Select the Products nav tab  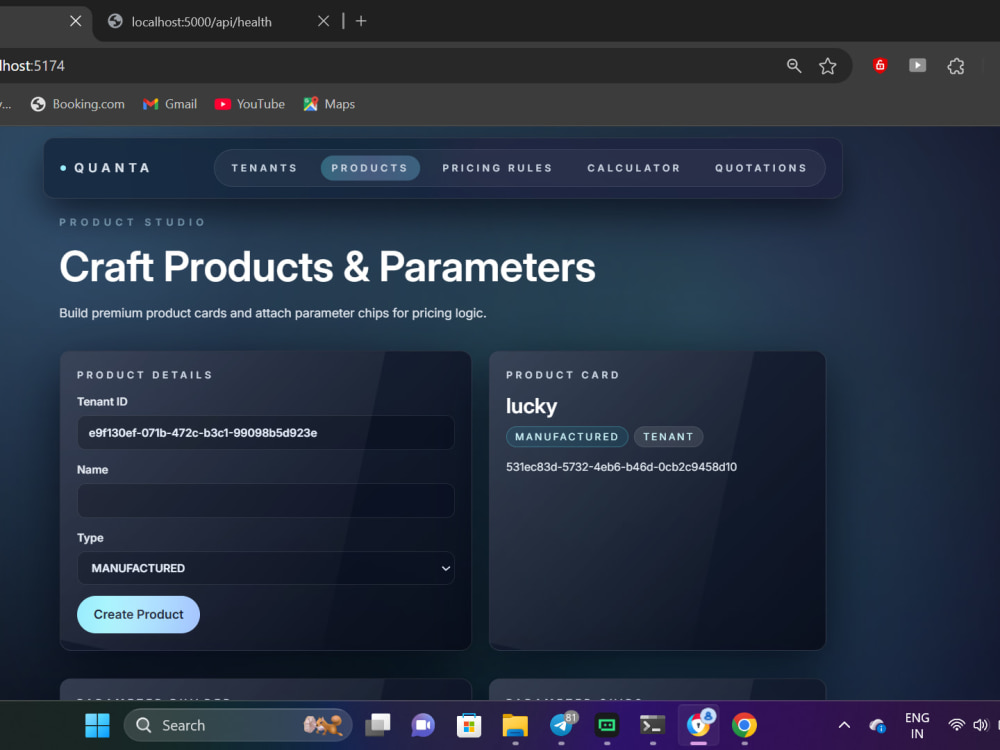[370, 168]
